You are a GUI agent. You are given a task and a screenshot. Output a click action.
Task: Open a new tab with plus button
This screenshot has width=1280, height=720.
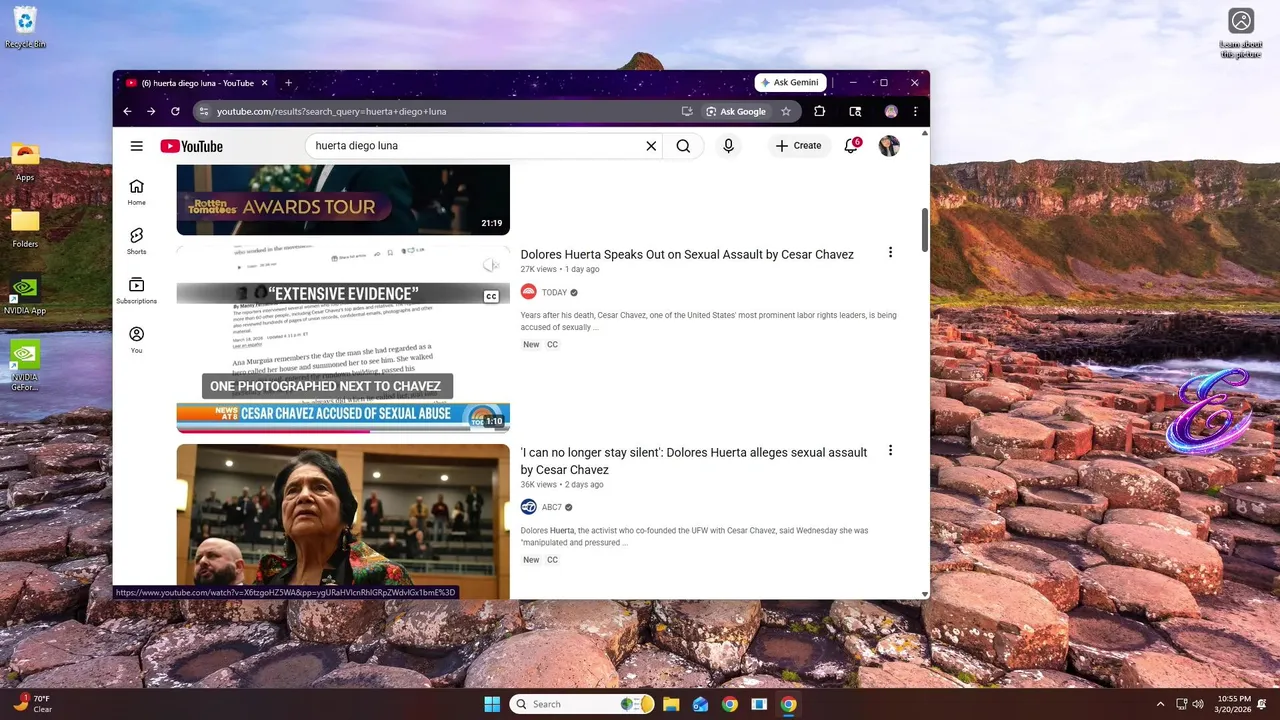click(x=288, y=83)
